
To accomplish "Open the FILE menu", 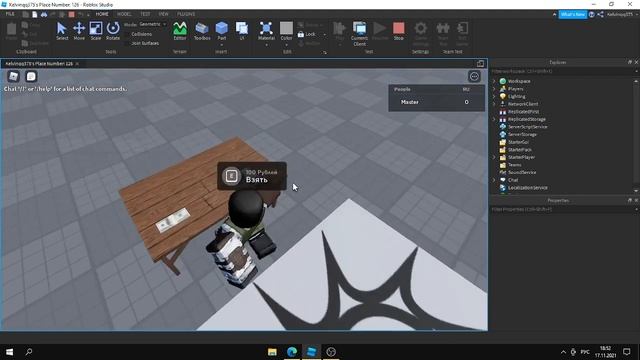I will tap(10, 14).
